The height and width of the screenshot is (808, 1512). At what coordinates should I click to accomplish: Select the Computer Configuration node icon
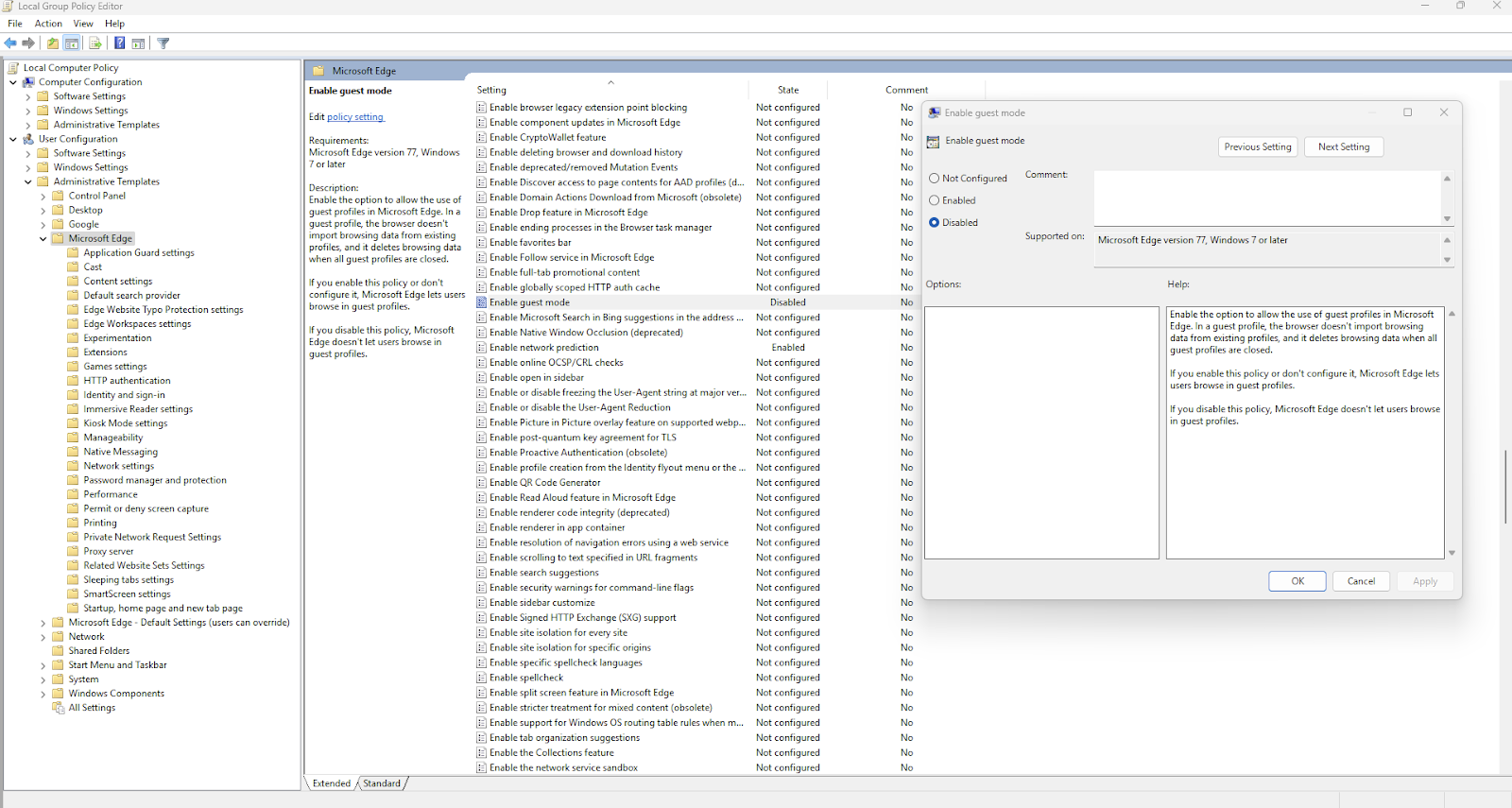[28, 82]
